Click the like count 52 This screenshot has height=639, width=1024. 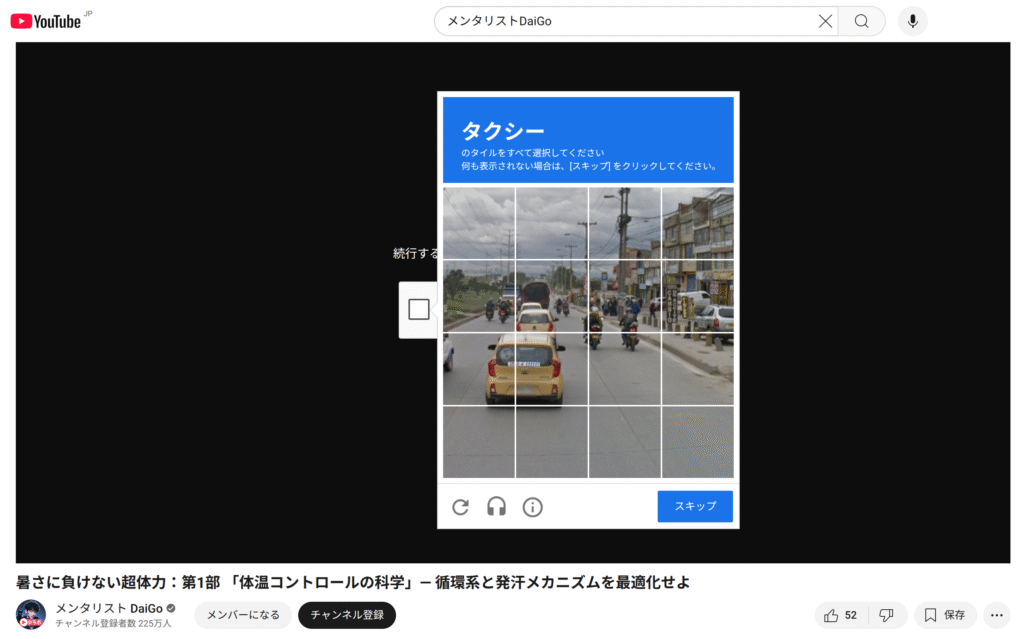[850, 615]
